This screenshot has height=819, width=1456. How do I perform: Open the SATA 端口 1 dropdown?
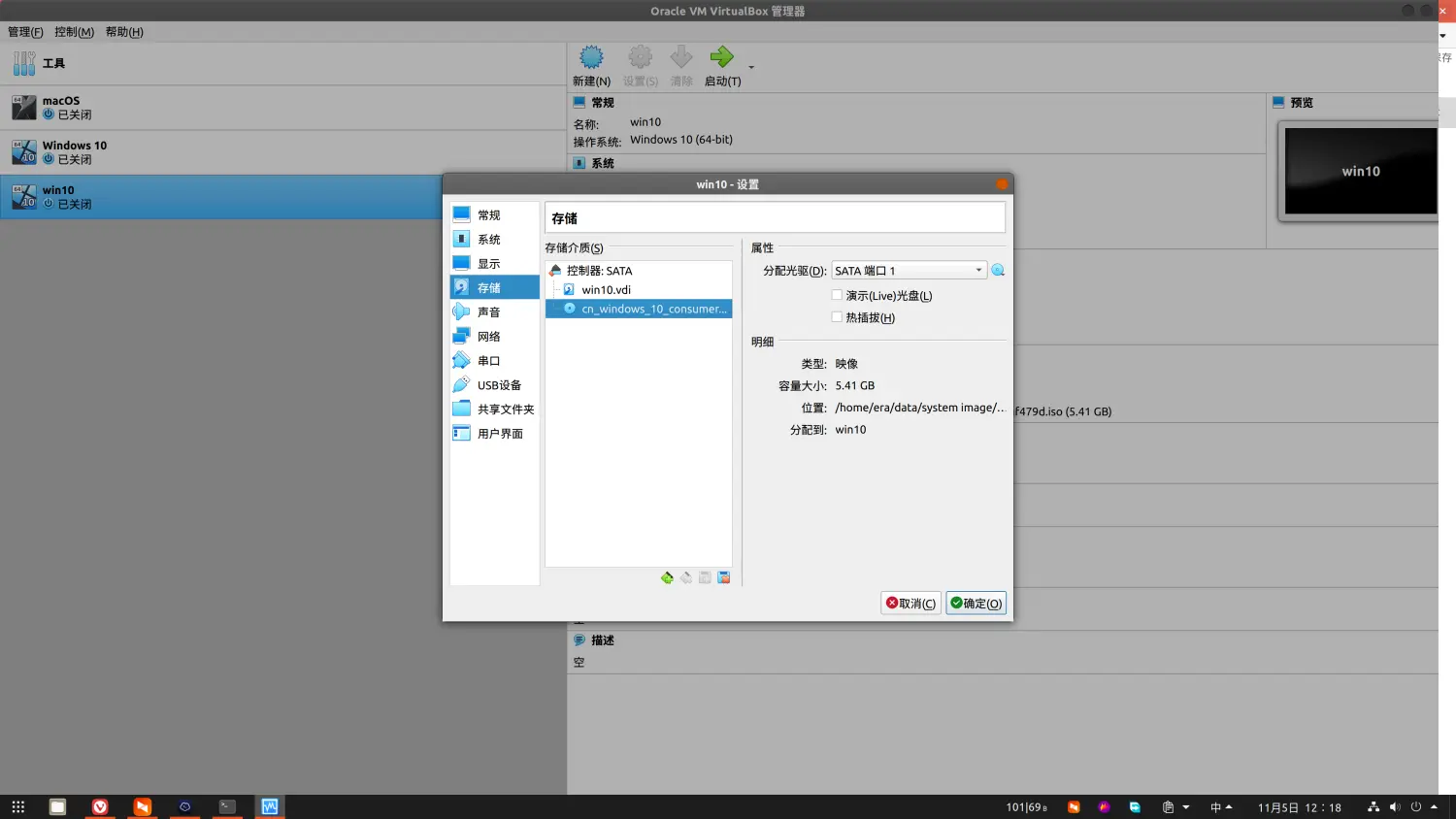[909, 271]
